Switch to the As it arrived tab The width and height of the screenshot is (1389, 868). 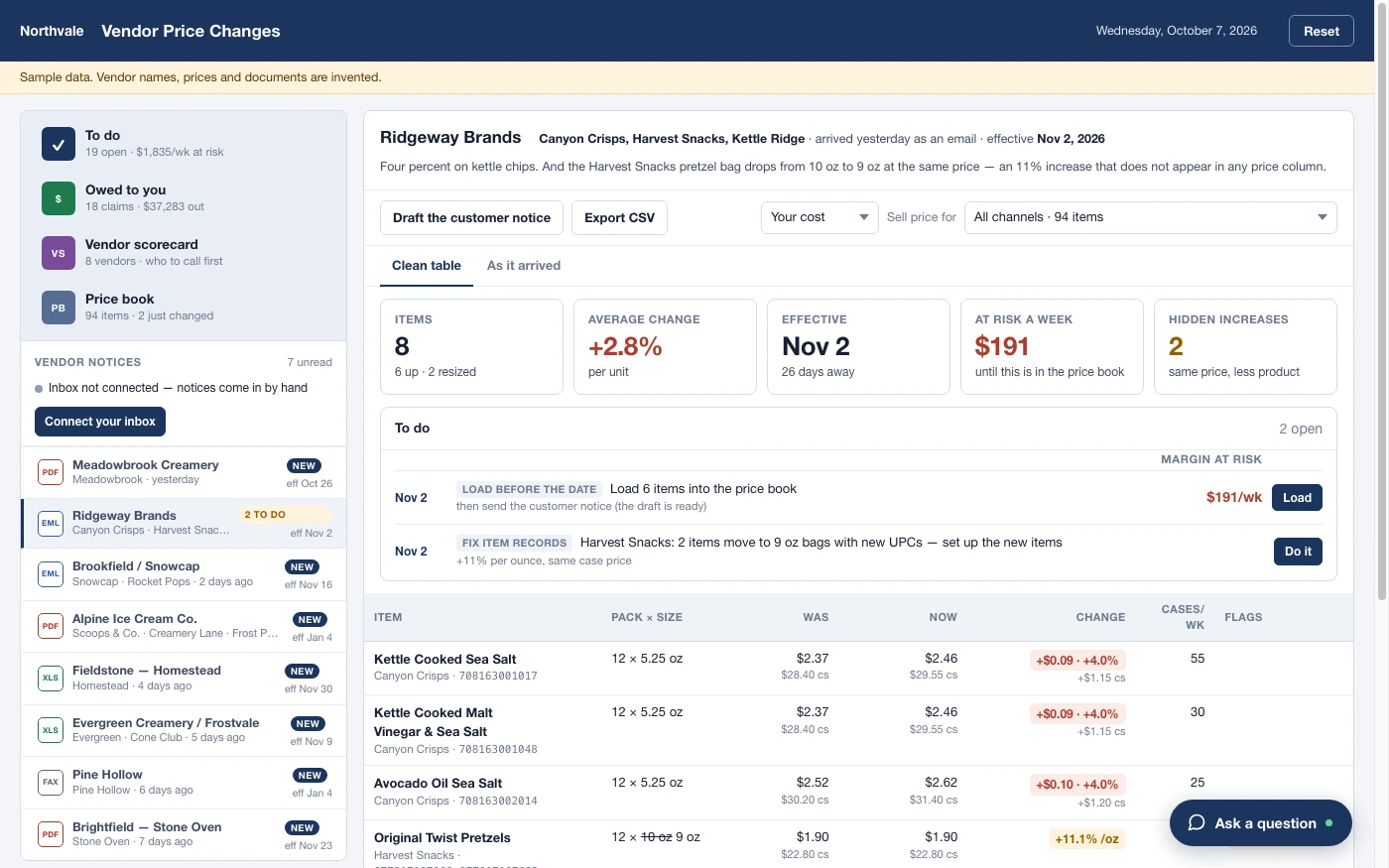point(524,266)
